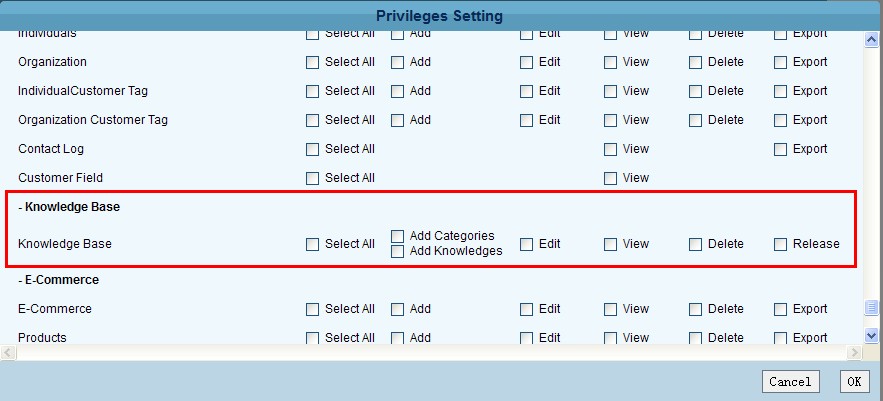
Task: Check Delete for Organization row
Action: click(x=696, y=62)
